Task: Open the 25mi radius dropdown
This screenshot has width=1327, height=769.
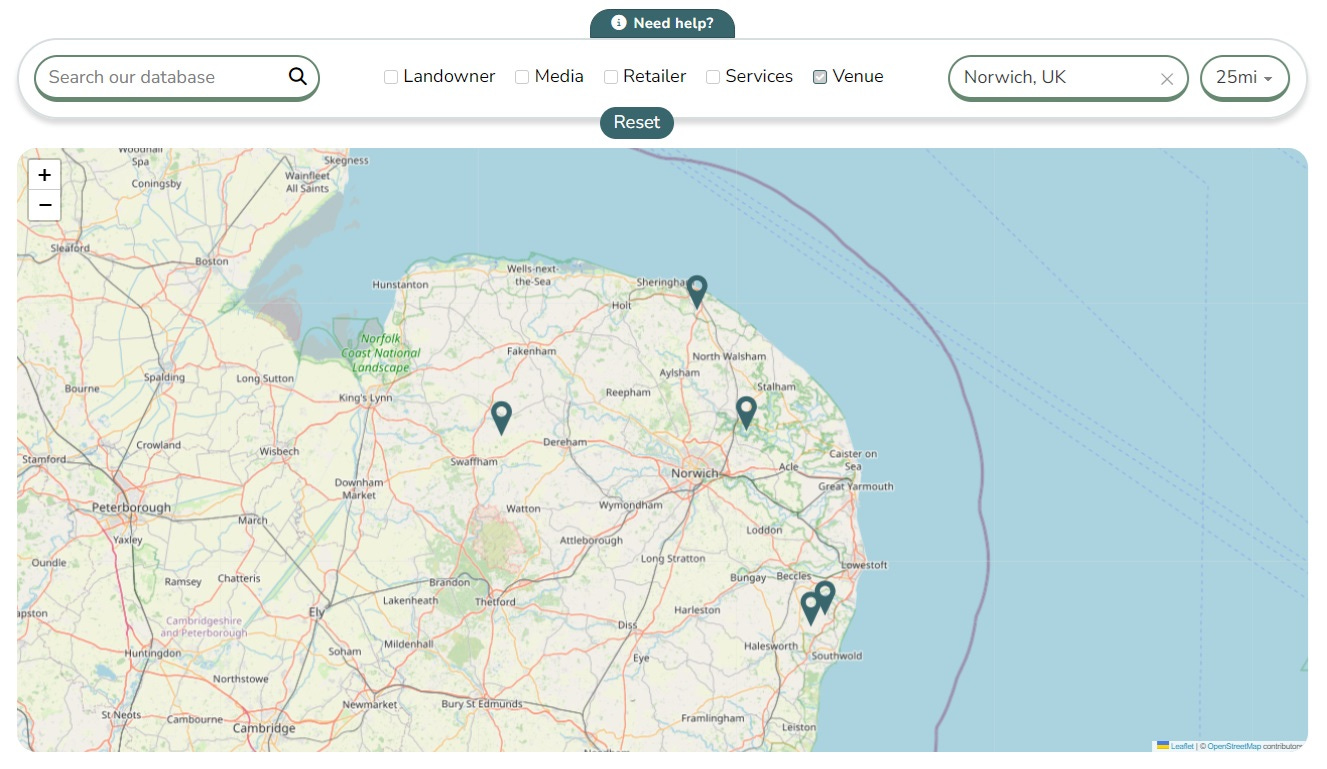Action: coord(1244,78)
